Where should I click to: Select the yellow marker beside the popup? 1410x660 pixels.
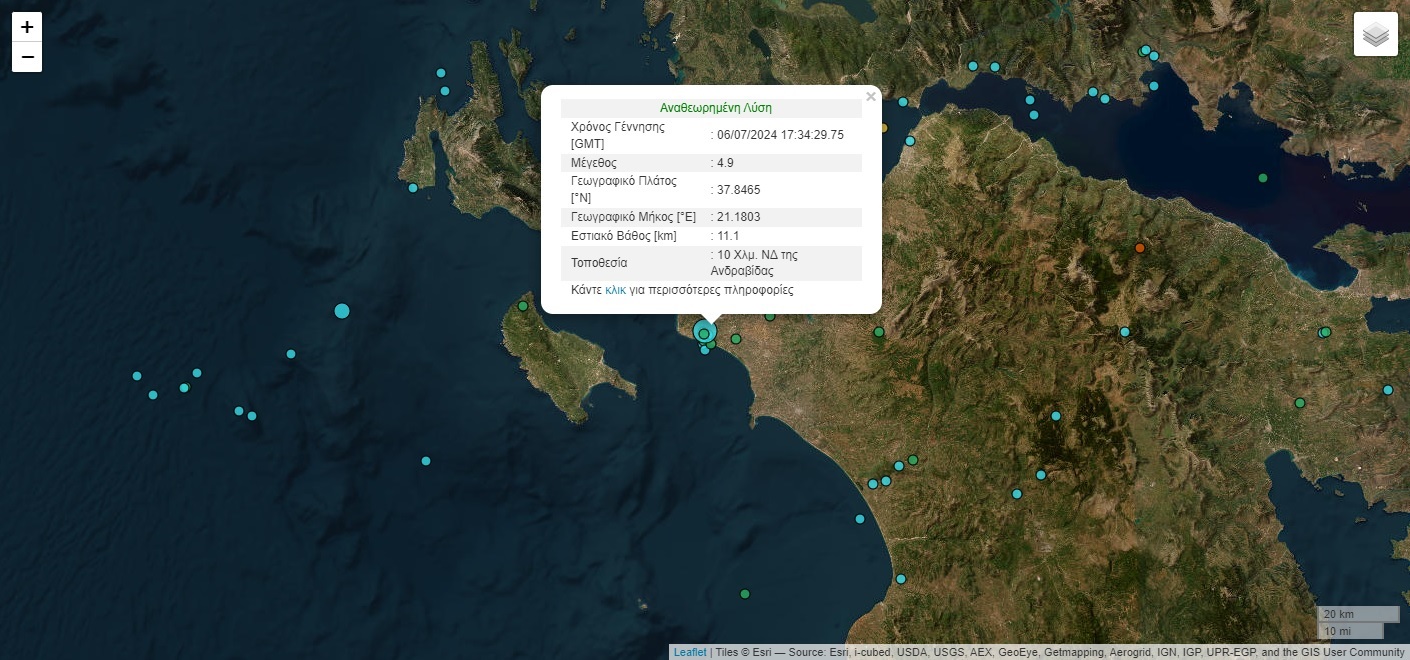pyautogui.click(x=883, y=128)
